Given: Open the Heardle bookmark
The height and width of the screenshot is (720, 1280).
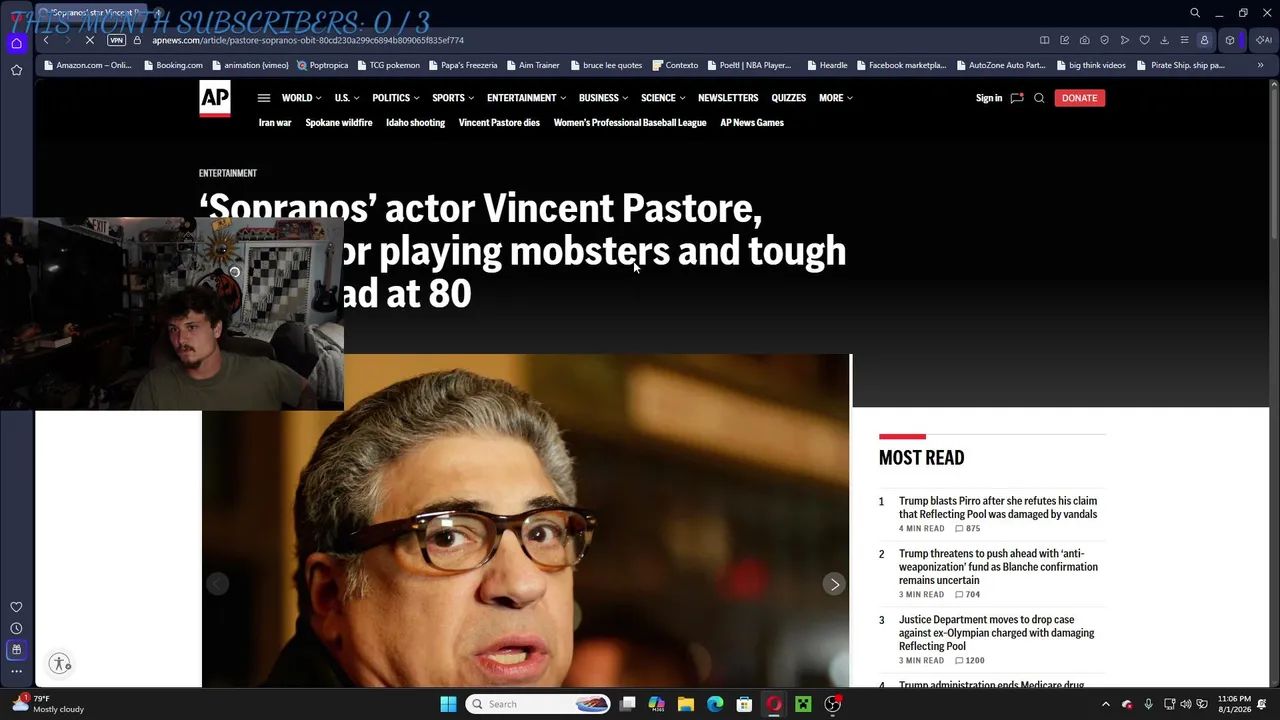Looking at the screenshot, I should point(827,65).
